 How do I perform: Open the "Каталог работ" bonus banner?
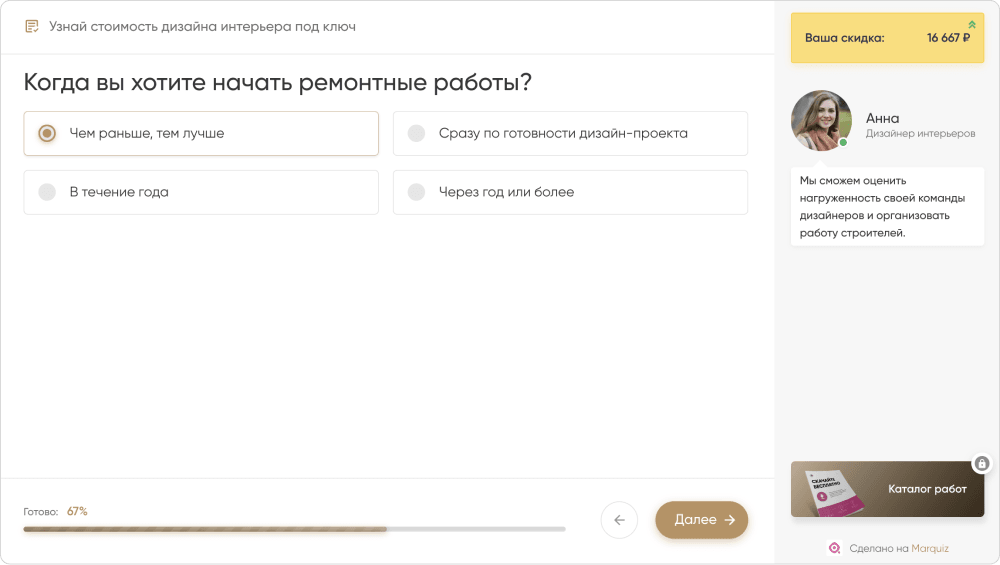[x=927, y=489]
